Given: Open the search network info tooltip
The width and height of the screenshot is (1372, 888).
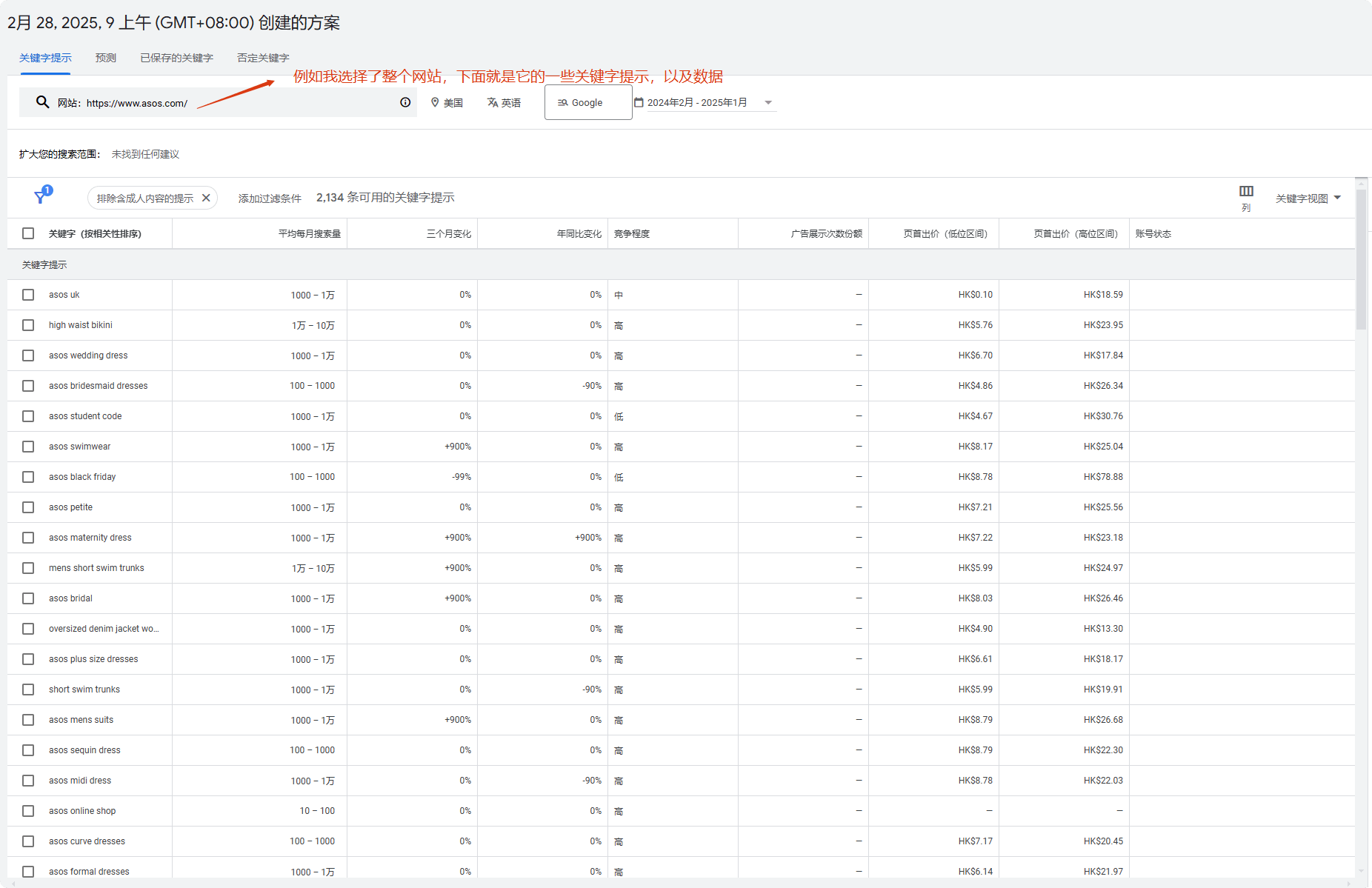Looking at the screenshot, I should (404, 102).
